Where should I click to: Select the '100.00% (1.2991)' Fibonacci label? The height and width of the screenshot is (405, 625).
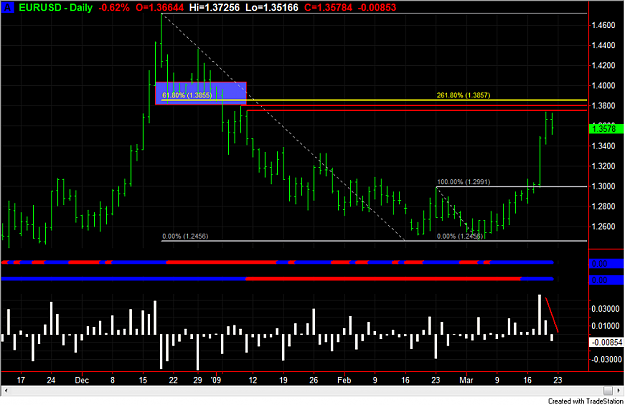point(463,182)
